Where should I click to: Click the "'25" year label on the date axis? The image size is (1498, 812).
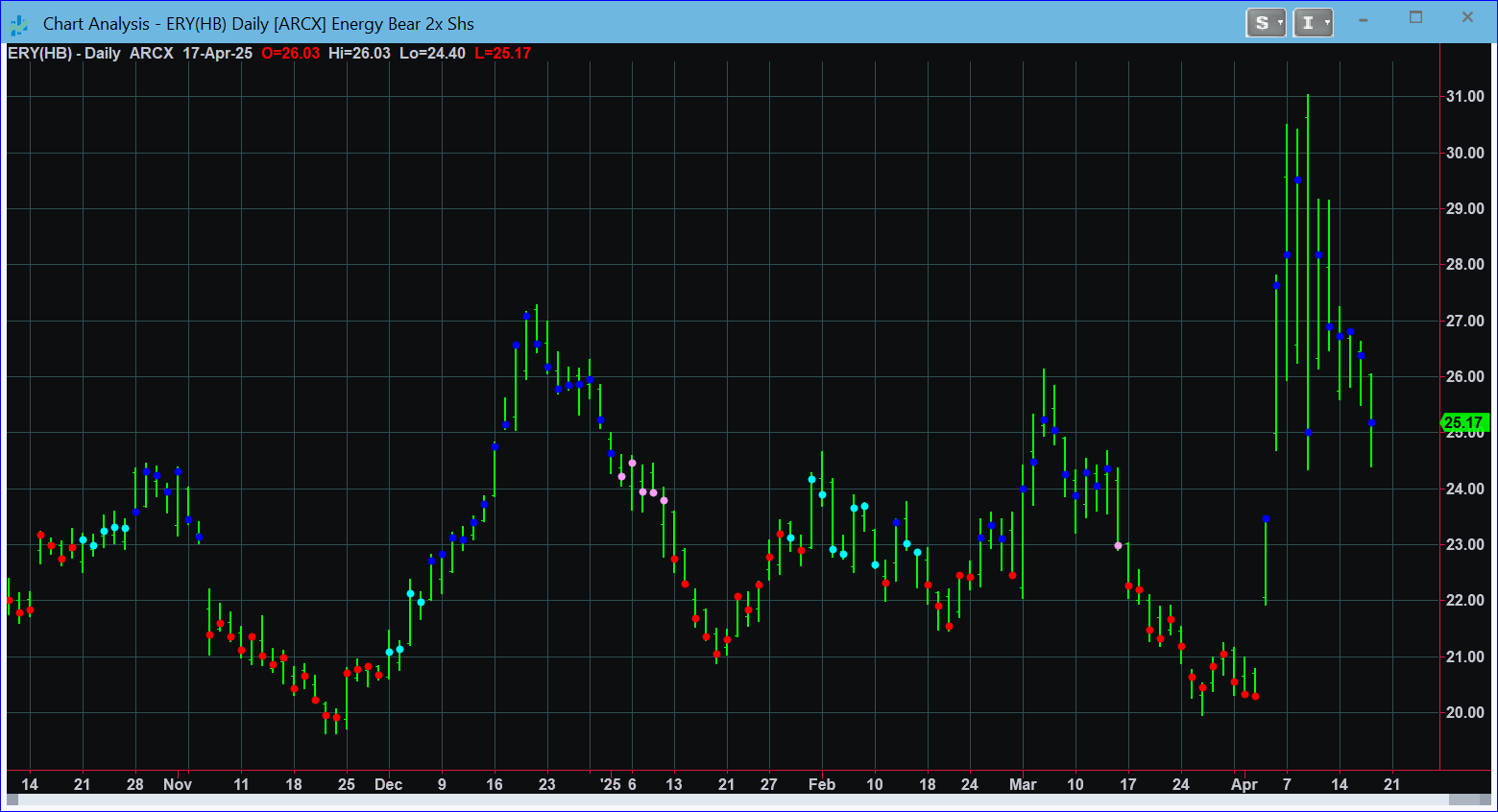click(611, 784)
